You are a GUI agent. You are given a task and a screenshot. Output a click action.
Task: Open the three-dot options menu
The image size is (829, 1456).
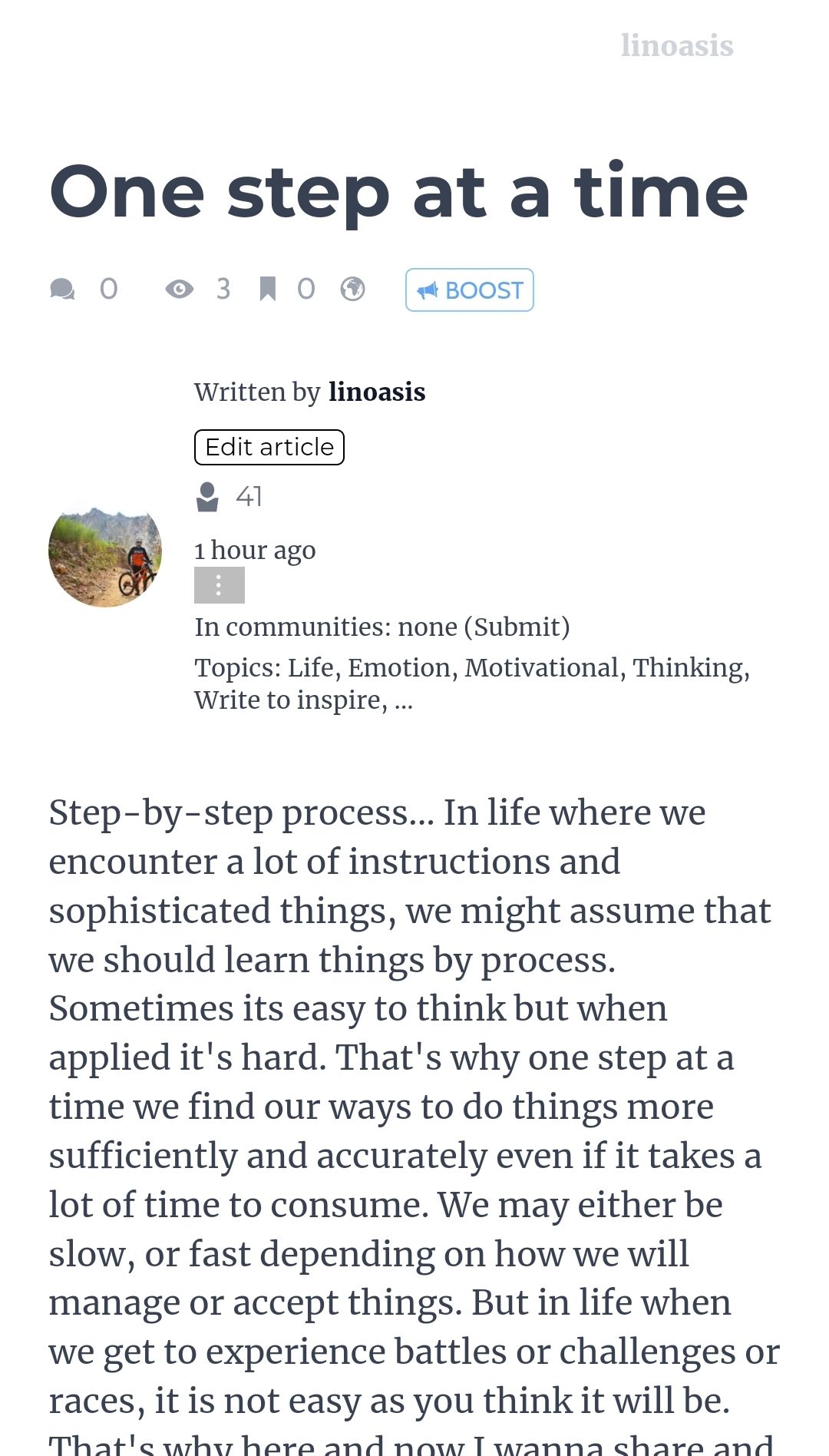[x=220, y=585]
